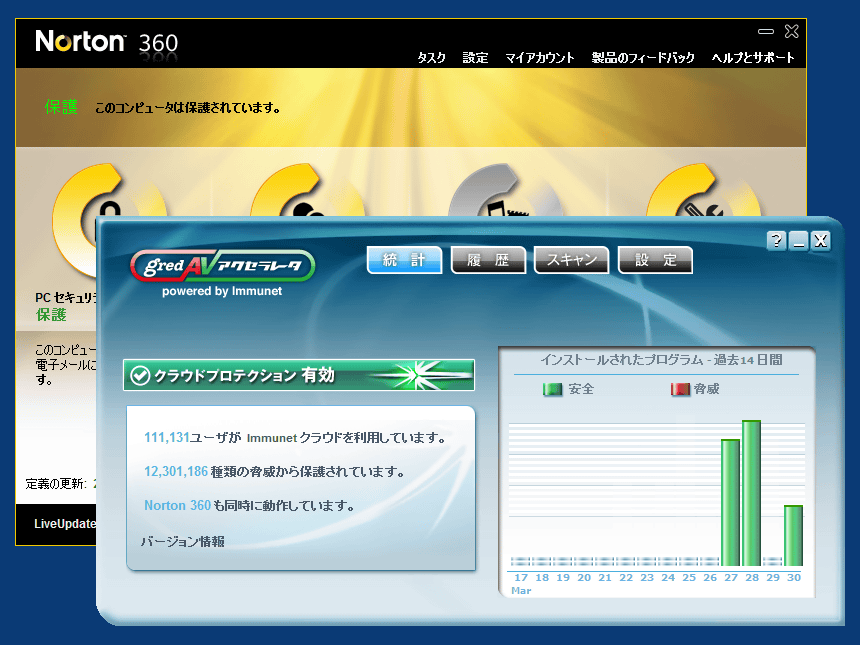Click the green bar for day 27

click(x=731, y=502)
